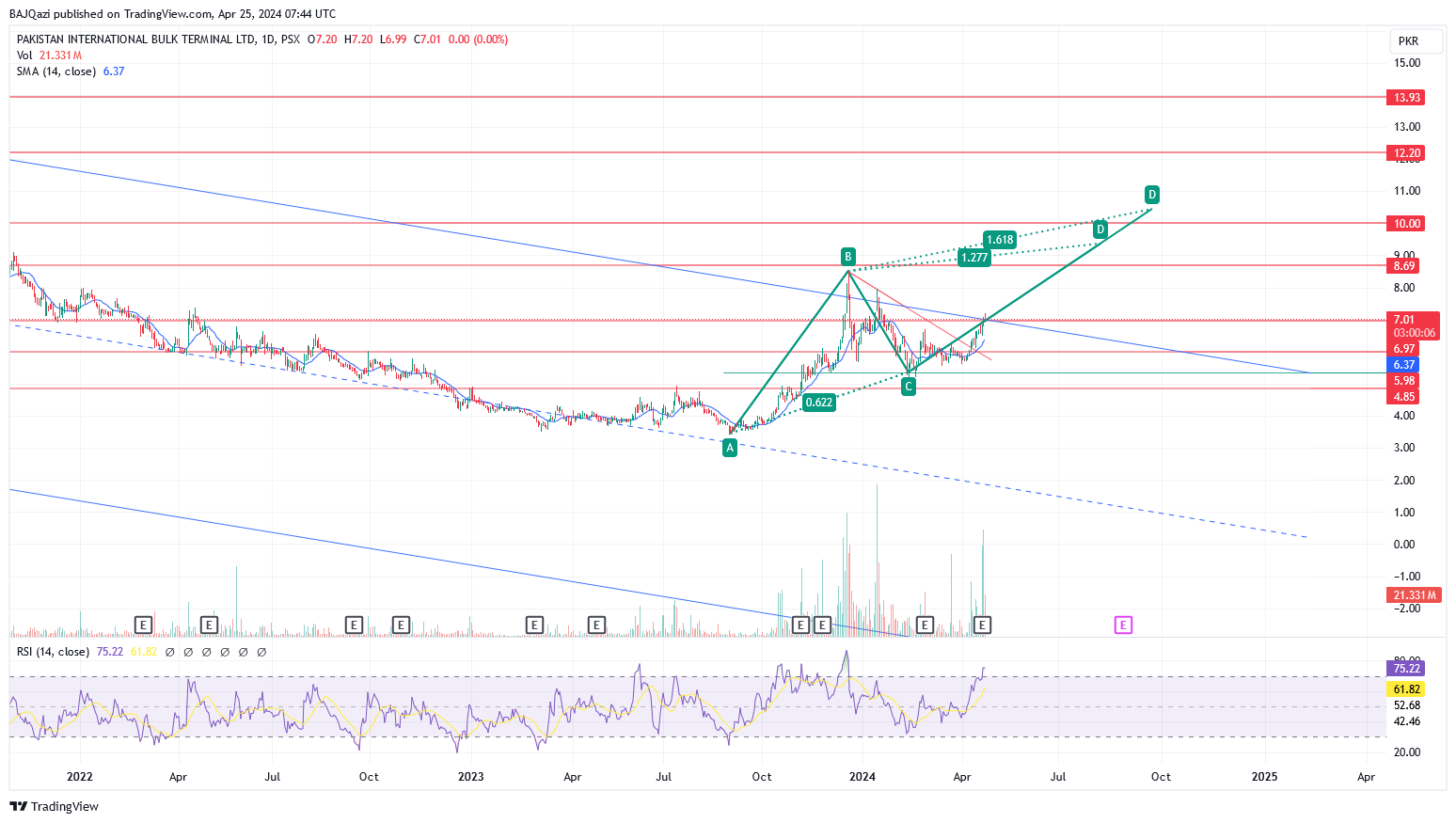
Task: Click the H7.20 high value in header
Action: click(358, 40)
